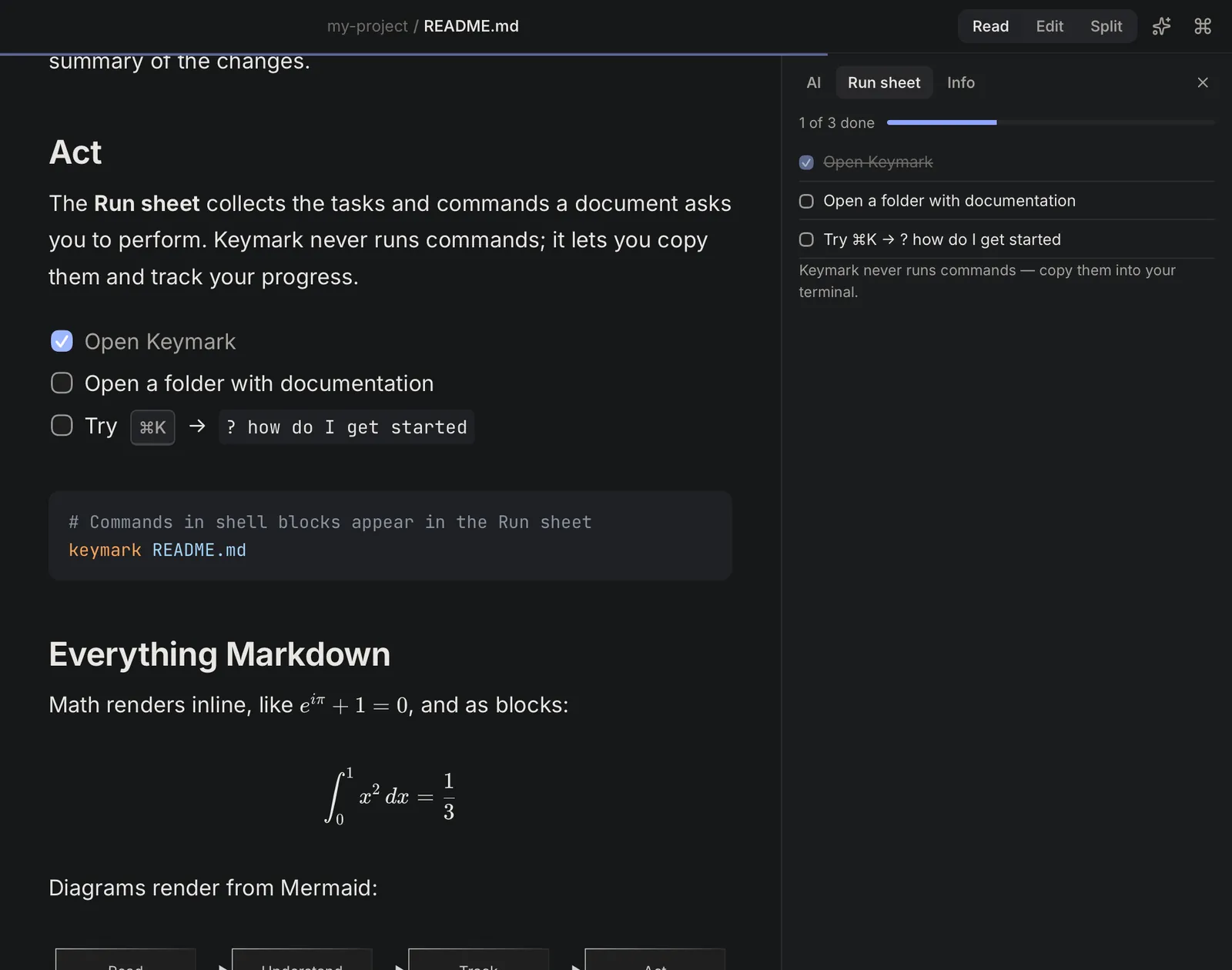This screenshot has width=1232, height=970.
Task: Click the inline math formula e^iπ + 1 = 0
Action: click(x=353, y=704)
